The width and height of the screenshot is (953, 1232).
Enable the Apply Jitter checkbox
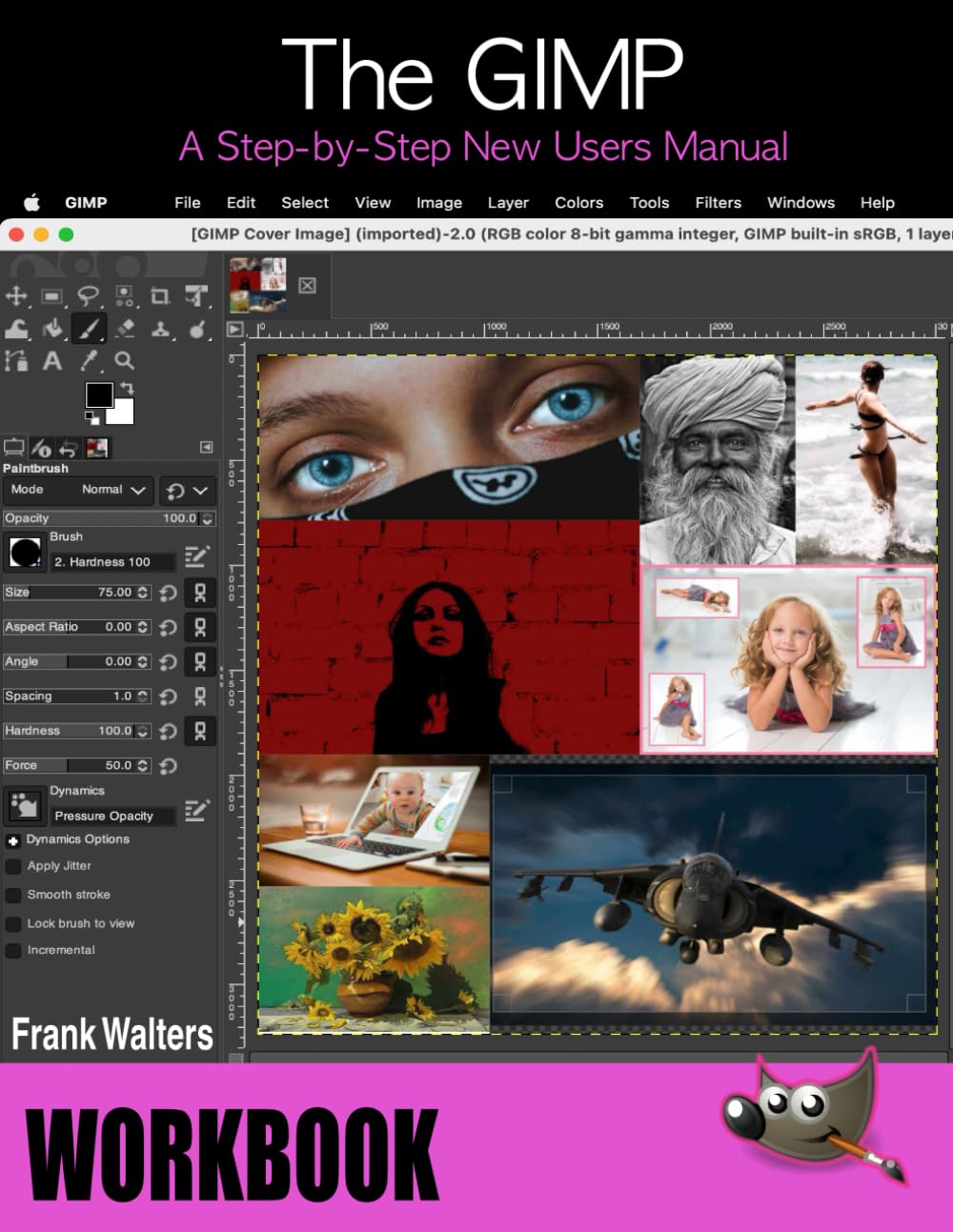(x=12, y=866)
